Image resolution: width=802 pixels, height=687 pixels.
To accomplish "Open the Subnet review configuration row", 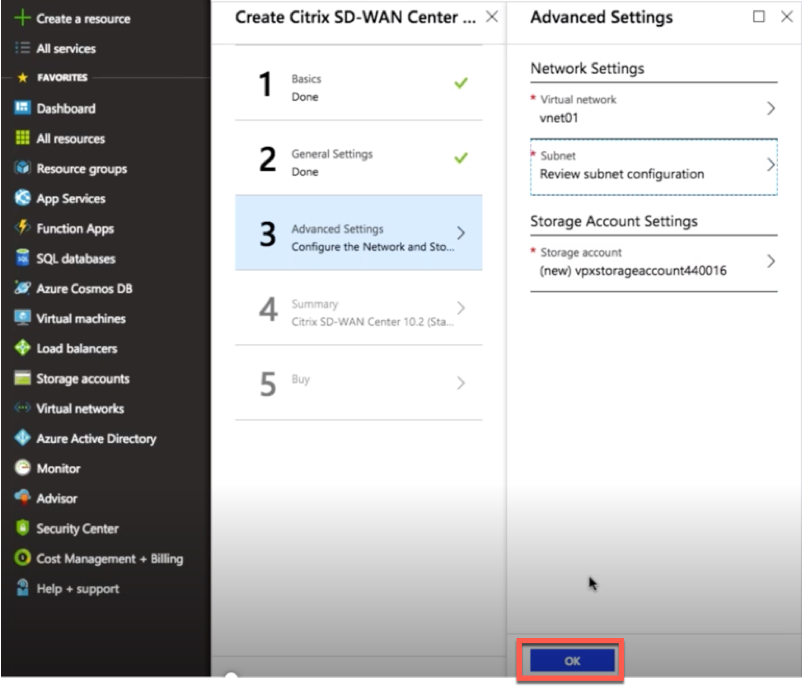I will pos(654,167).
